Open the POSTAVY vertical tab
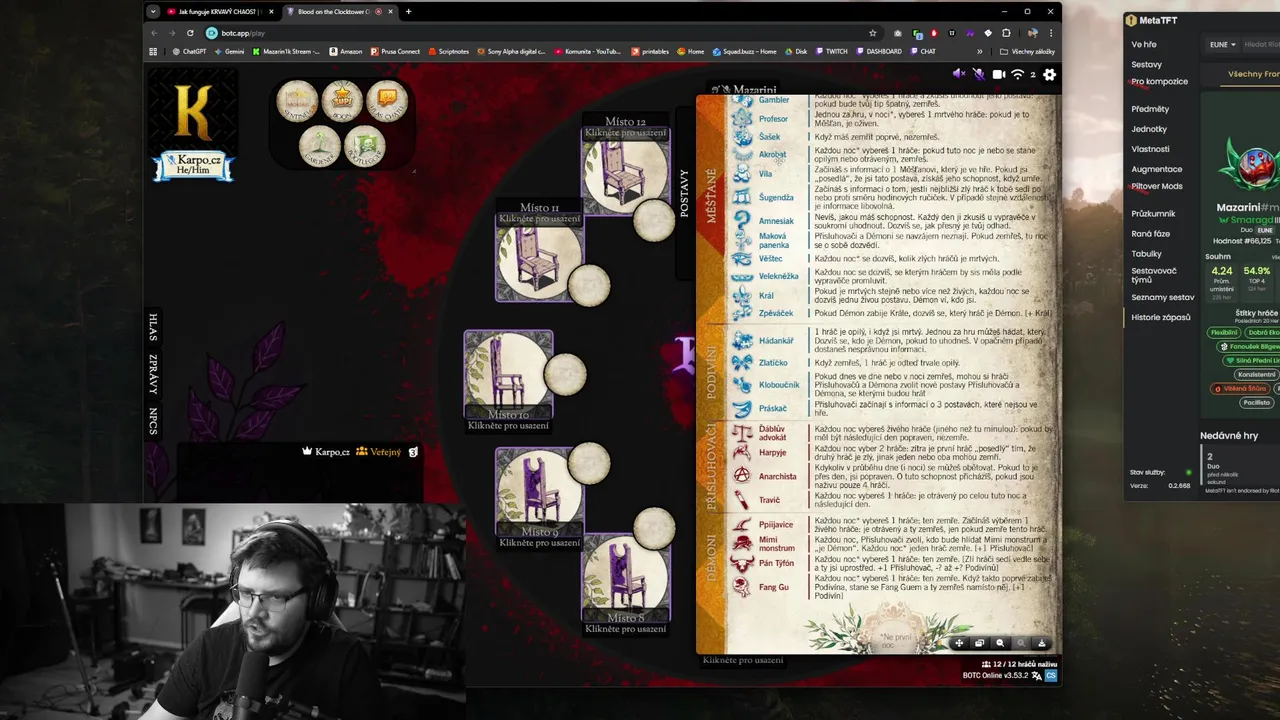 (x=685, y=193)
